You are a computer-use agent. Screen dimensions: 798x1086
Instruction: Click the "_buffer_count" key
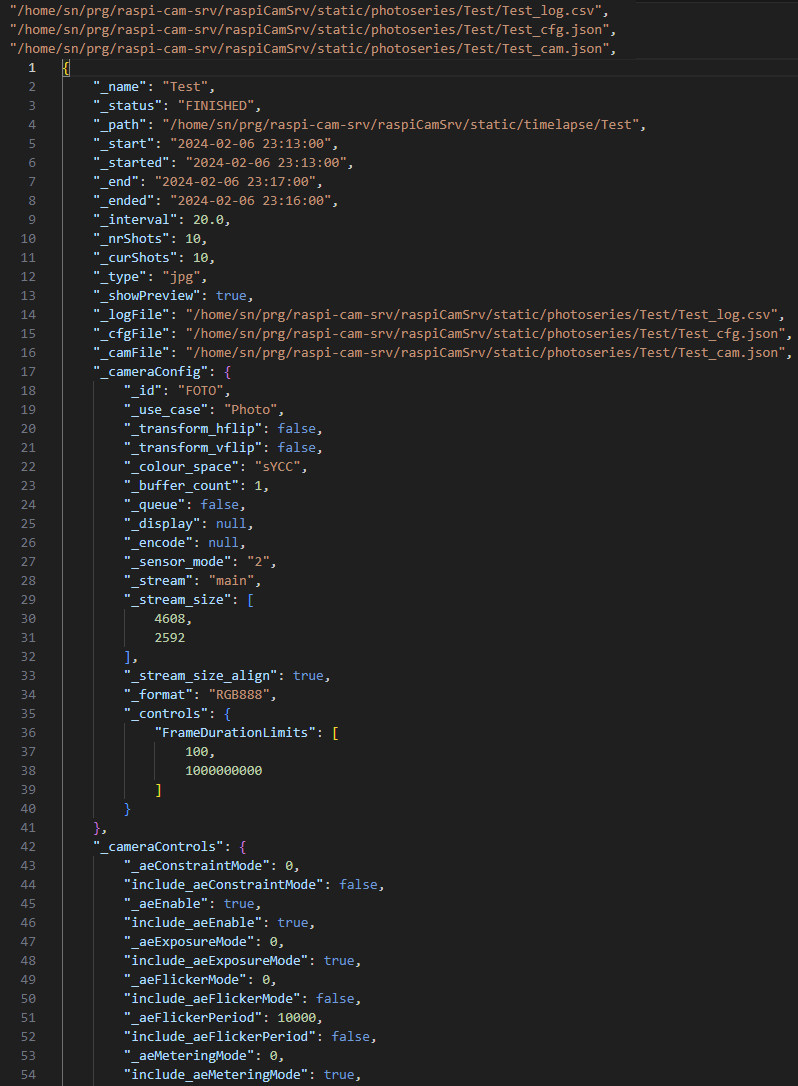181,486
